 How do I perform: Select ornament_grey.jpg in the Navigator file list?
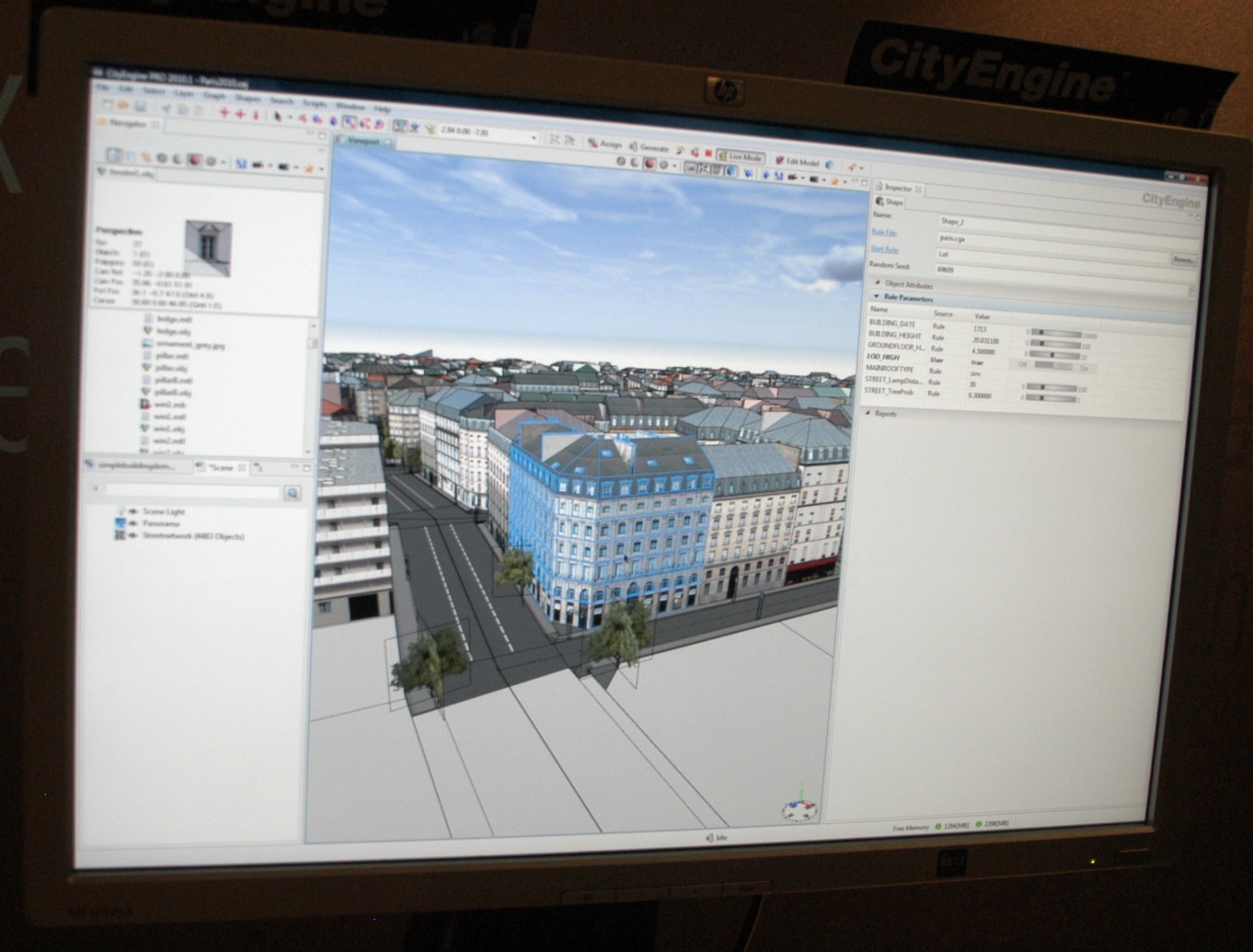coord(190,345)
